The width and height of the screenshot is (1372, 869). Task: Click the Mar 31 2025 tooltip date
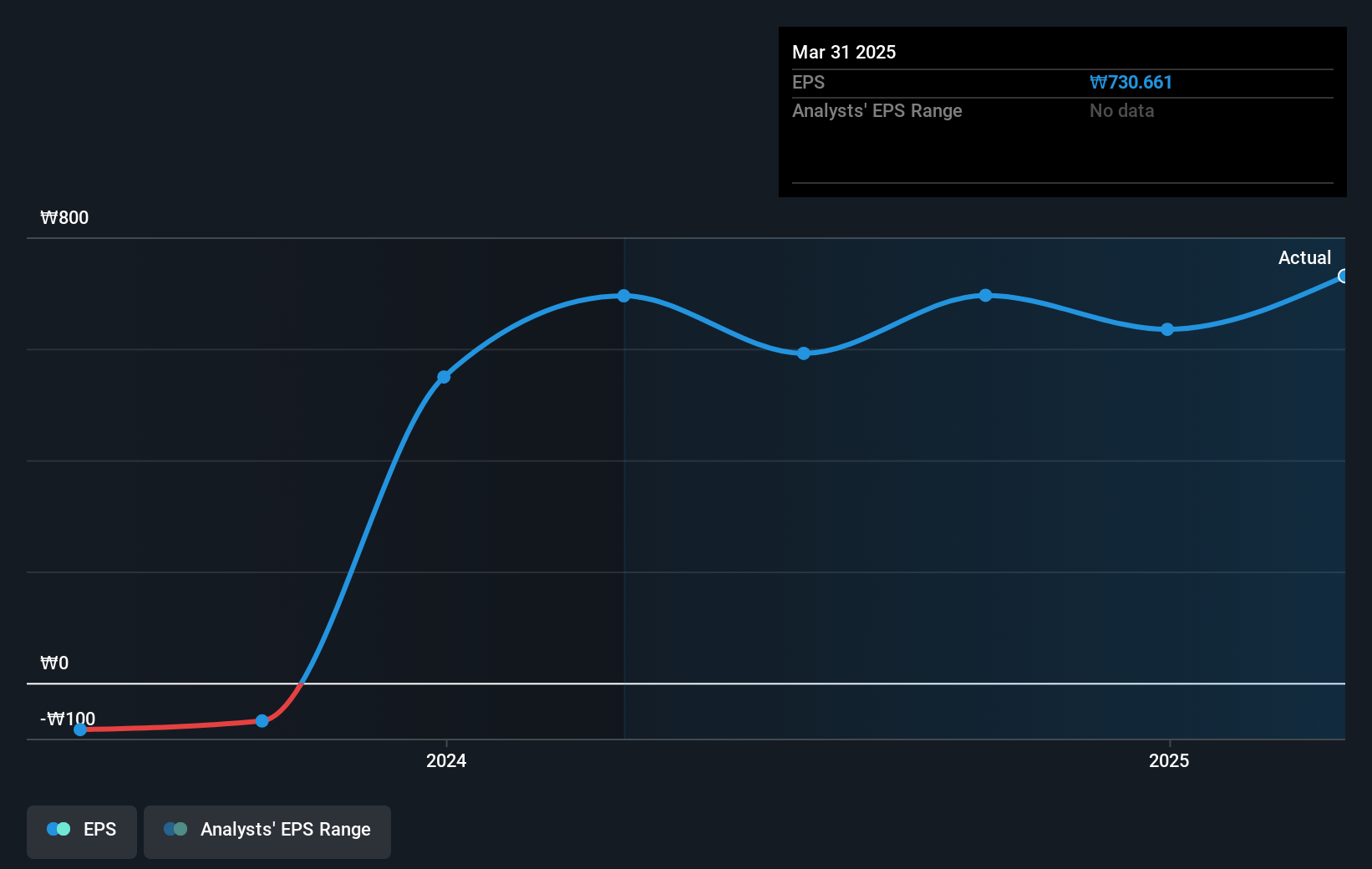844,52
